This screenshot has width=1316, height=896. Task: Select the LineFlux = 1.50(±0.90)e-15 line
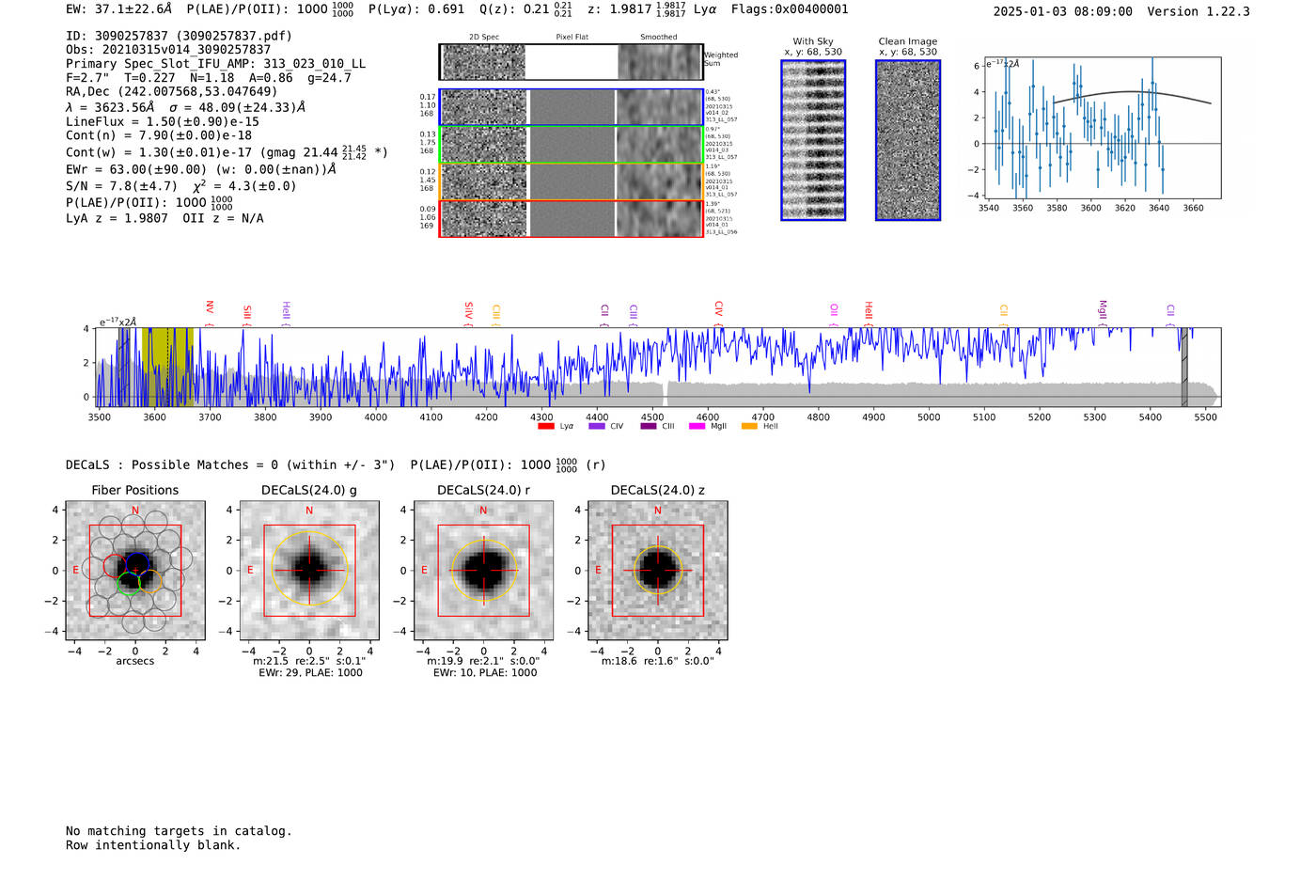pos(163,122)
